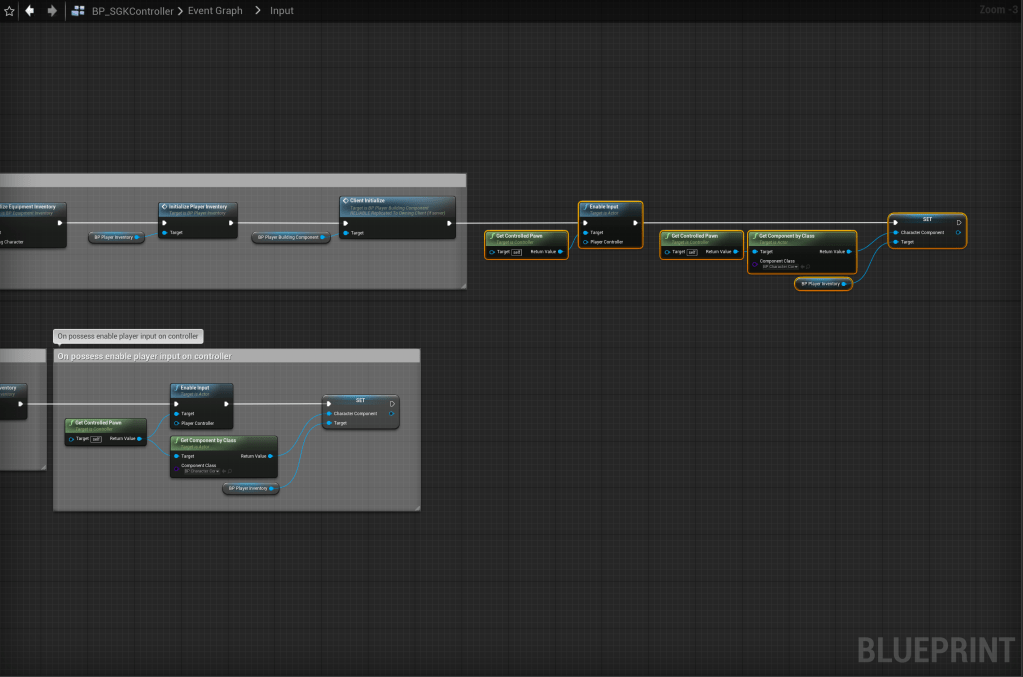The image size is (1023, 677).
Task: Click the blueprint icon beside BP_SGKController
Action: (77, 11)
